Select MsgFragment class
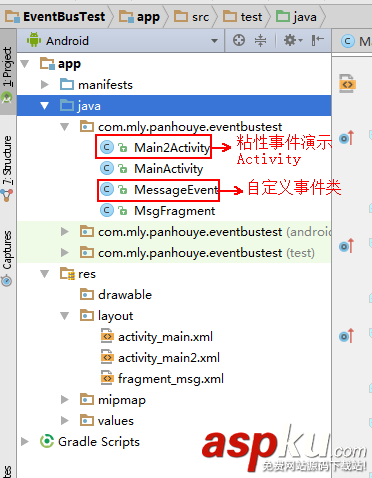372x478 pixels. 174,211
